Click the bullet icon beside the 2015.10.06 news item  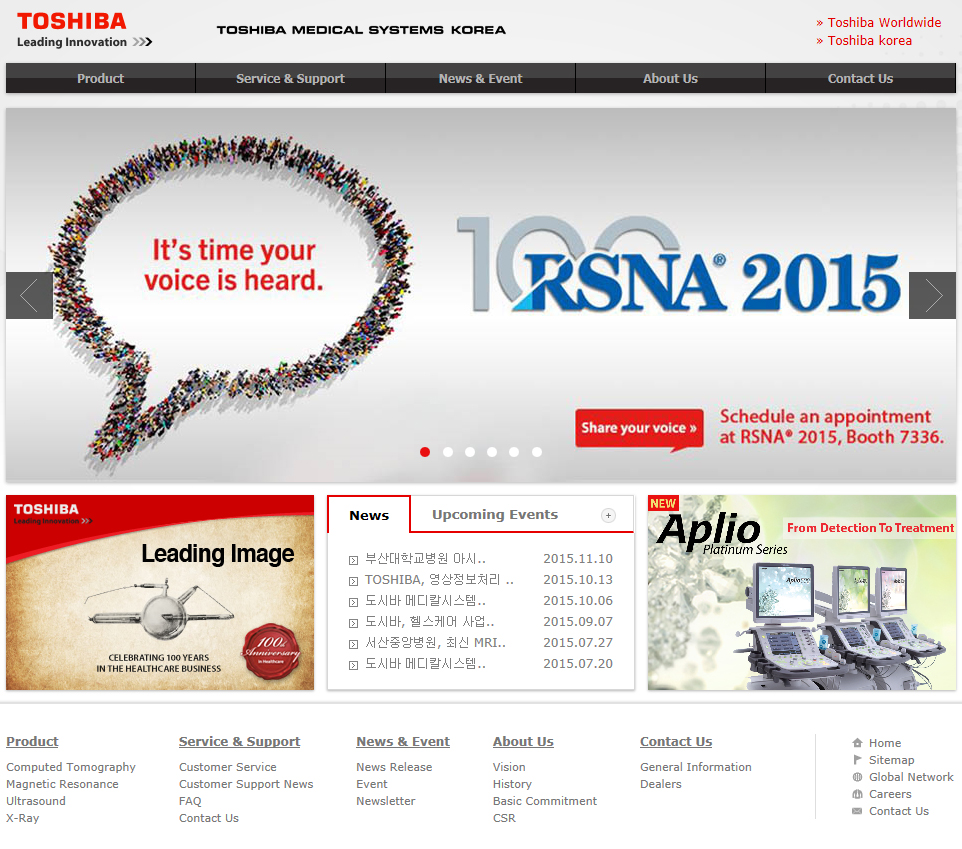353,602
